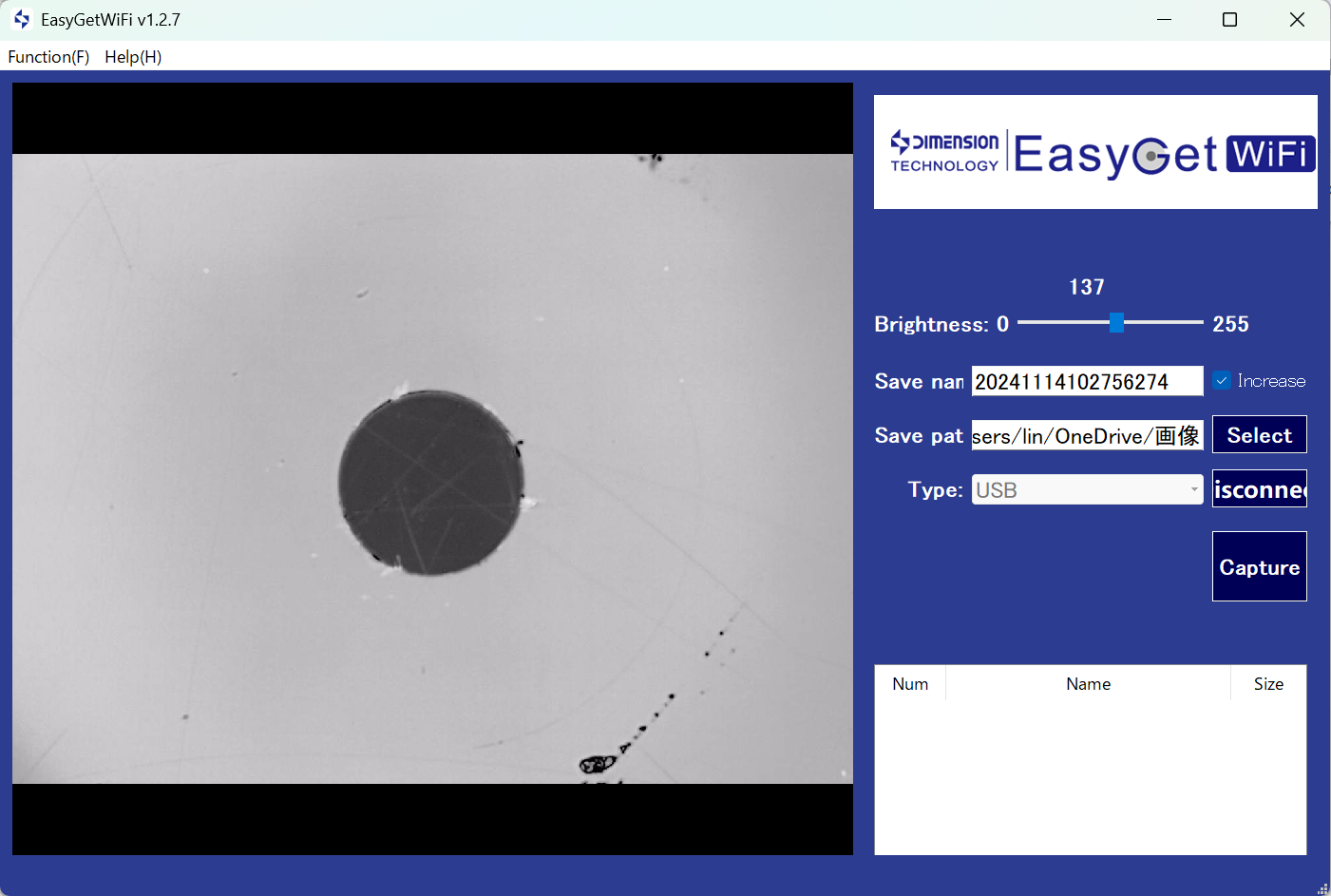Expand the Type dropdown showing USB
Screen dimensions: 1331x896
pyautogui.click(x=1087, y=490)
